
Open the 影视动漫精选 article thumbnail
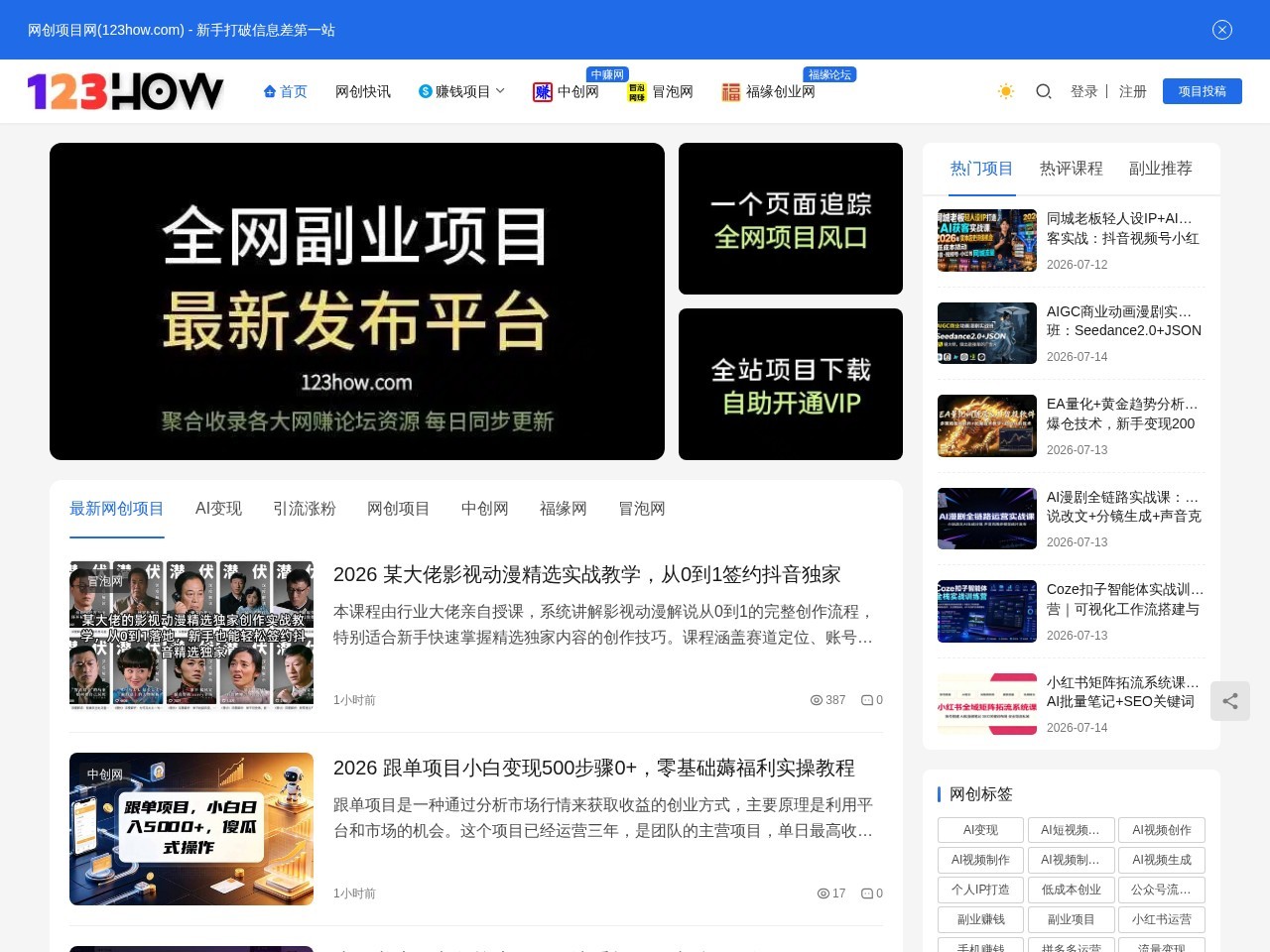[x=191, y=636]
